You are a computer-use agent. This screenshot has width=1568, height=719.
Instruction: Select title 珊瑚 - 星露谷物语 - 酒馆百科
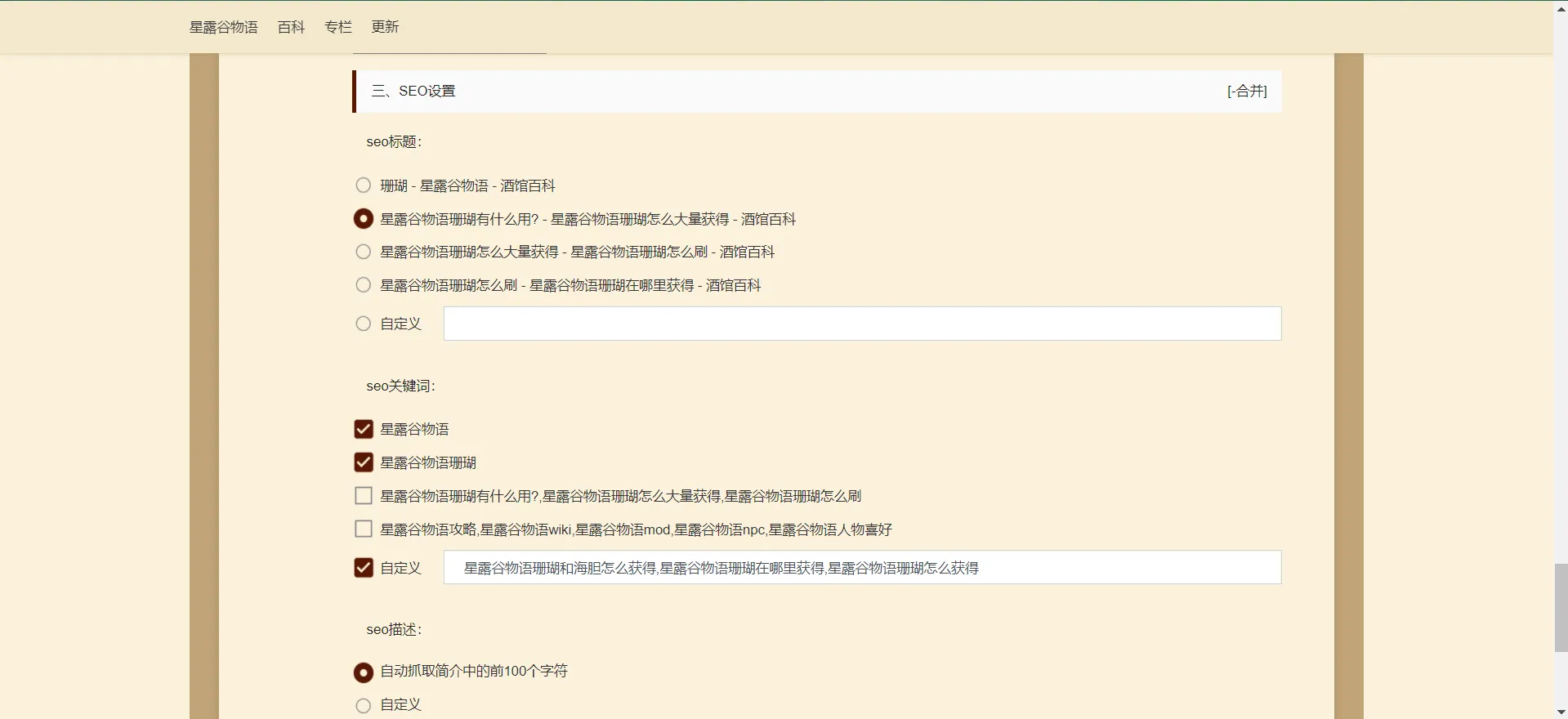click(x=364, y=185)
